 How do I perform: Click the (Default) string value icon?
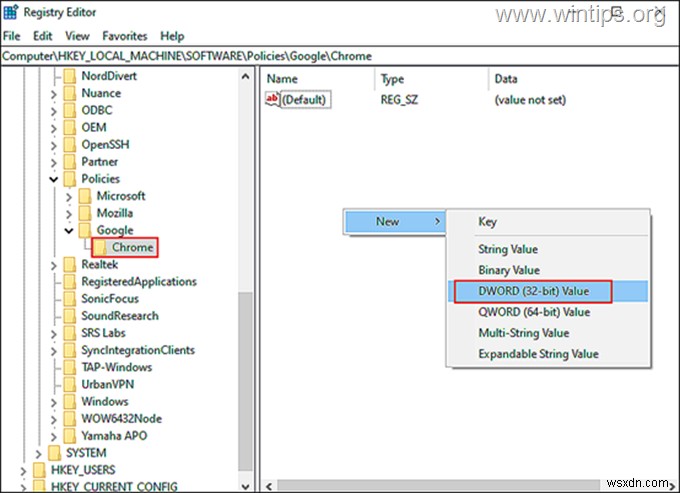click(x=272, y=99)
